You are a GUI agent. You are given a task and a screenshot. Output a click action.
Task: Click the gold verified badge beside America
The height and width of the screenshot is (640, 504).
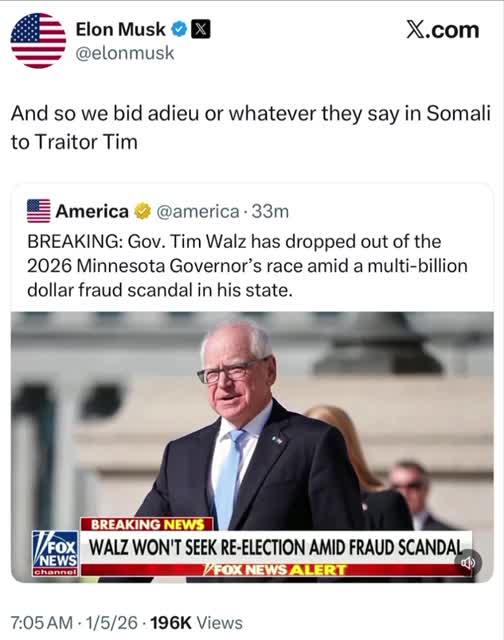(142, 211)
